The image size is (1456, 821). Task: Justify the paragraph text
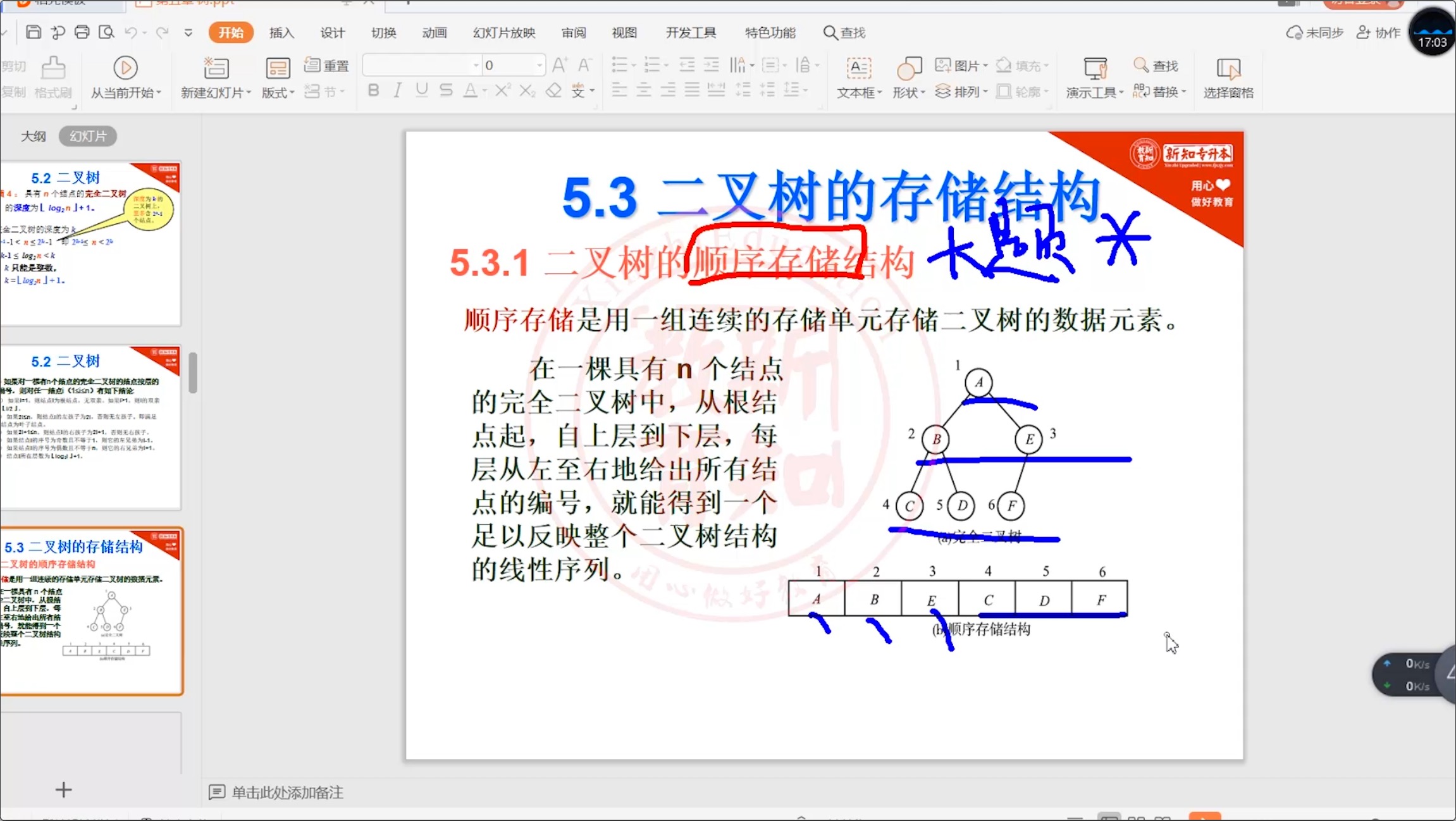[692, 90]
